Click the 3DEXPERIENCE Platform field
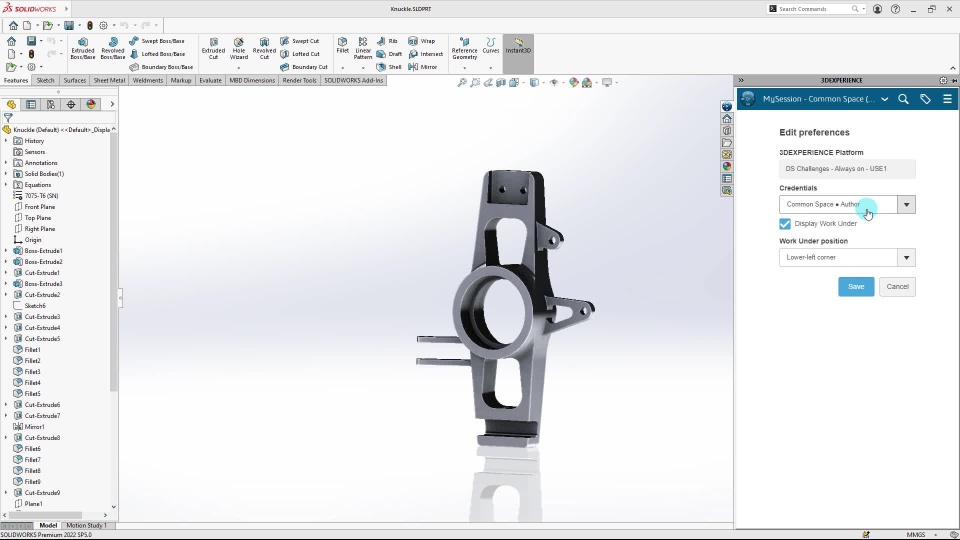Screen dimensions: 960x540 click(x=847, y=168)
